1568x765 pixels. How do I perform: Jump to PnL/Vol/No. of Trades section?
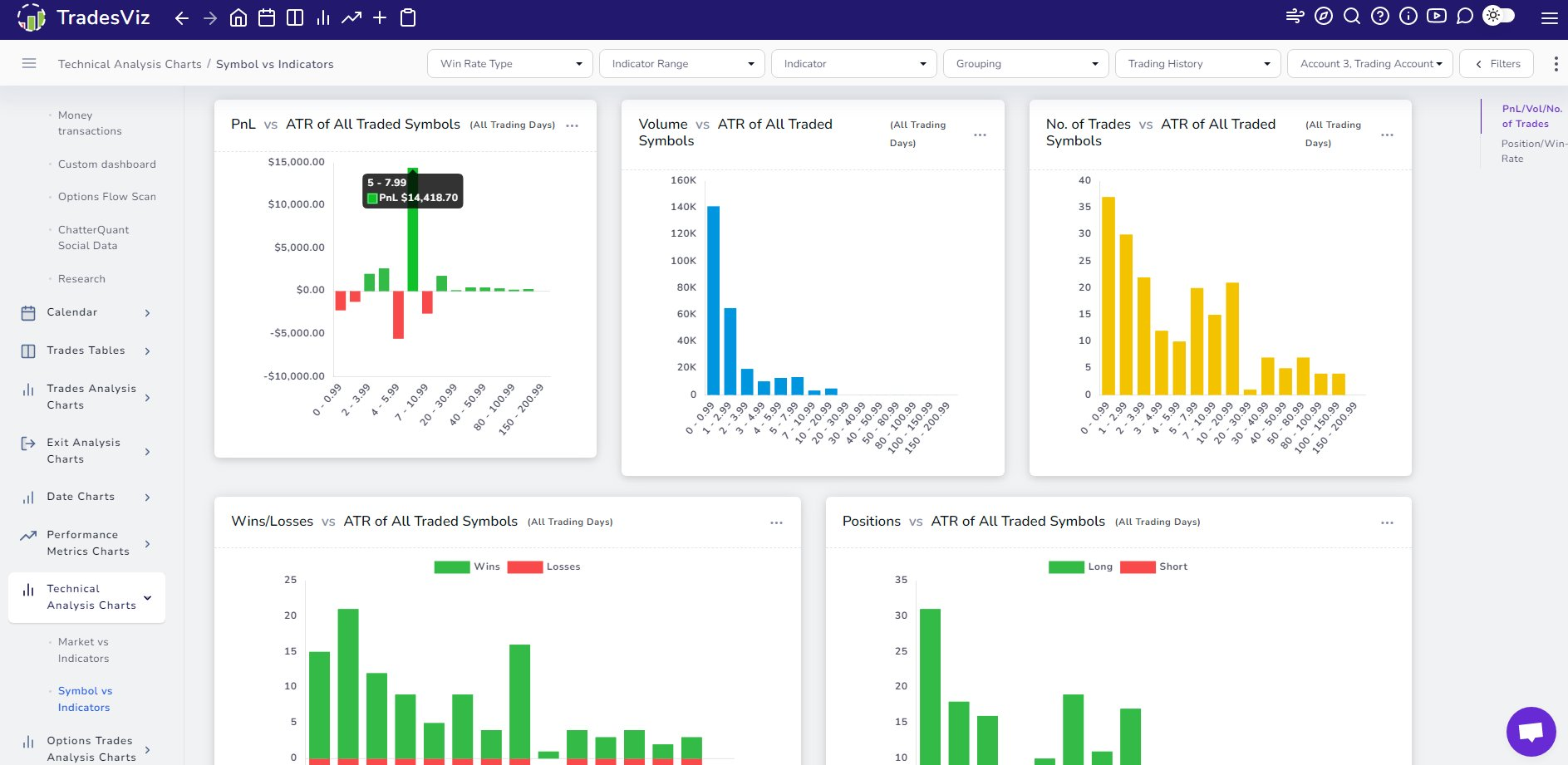(1531, 116)
